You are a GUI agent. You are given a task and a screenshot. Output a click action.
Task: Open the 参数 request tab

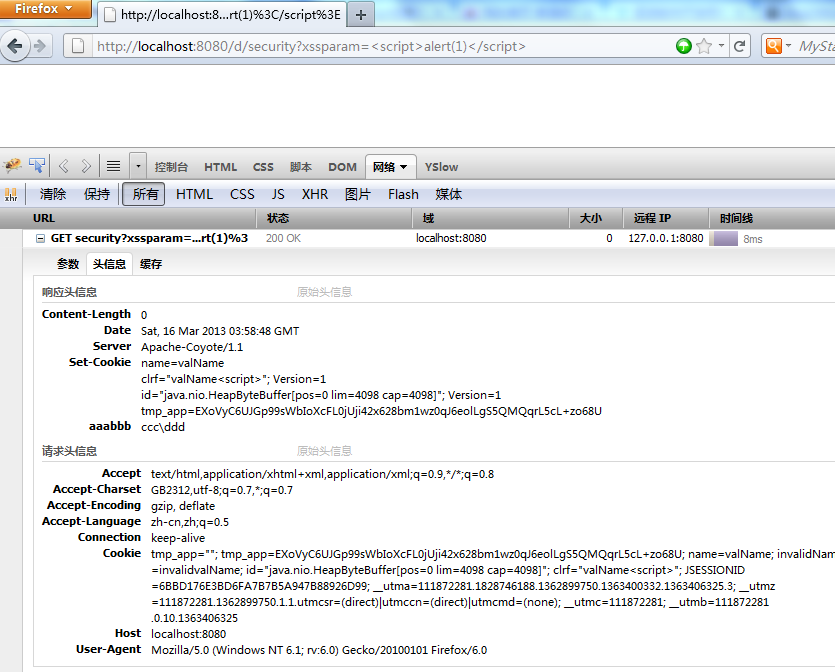68,264
